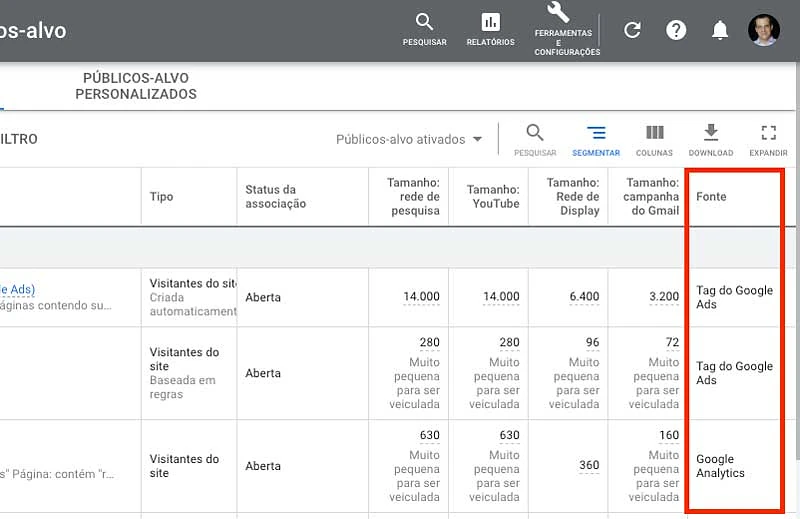800x519 pixels.
Task: Open the audience link ending in 'e Ads)'
Action: coord(17,289)
